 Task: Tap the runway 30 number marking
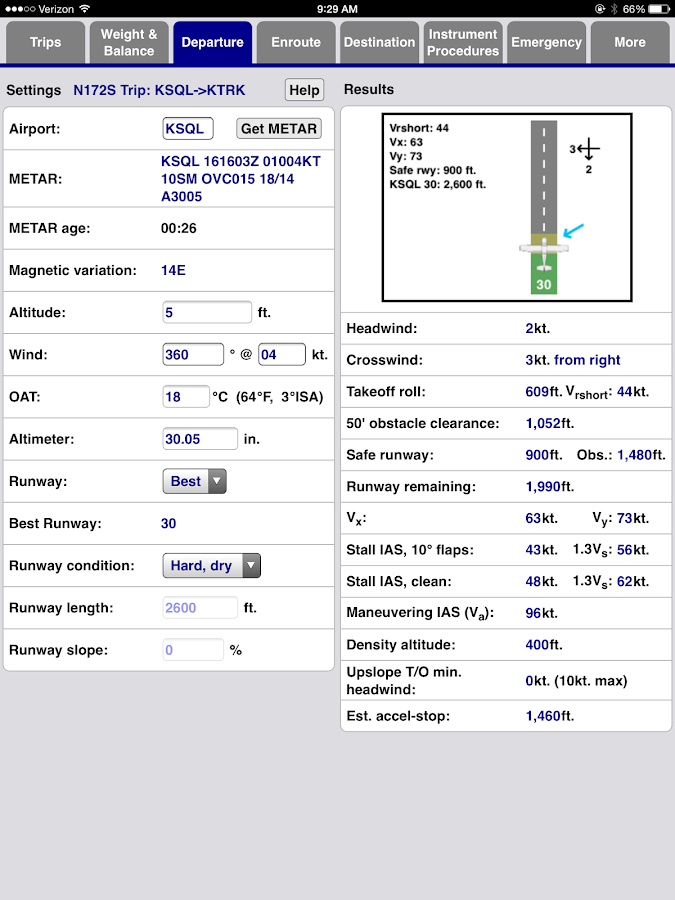click(x=544, y=285)
